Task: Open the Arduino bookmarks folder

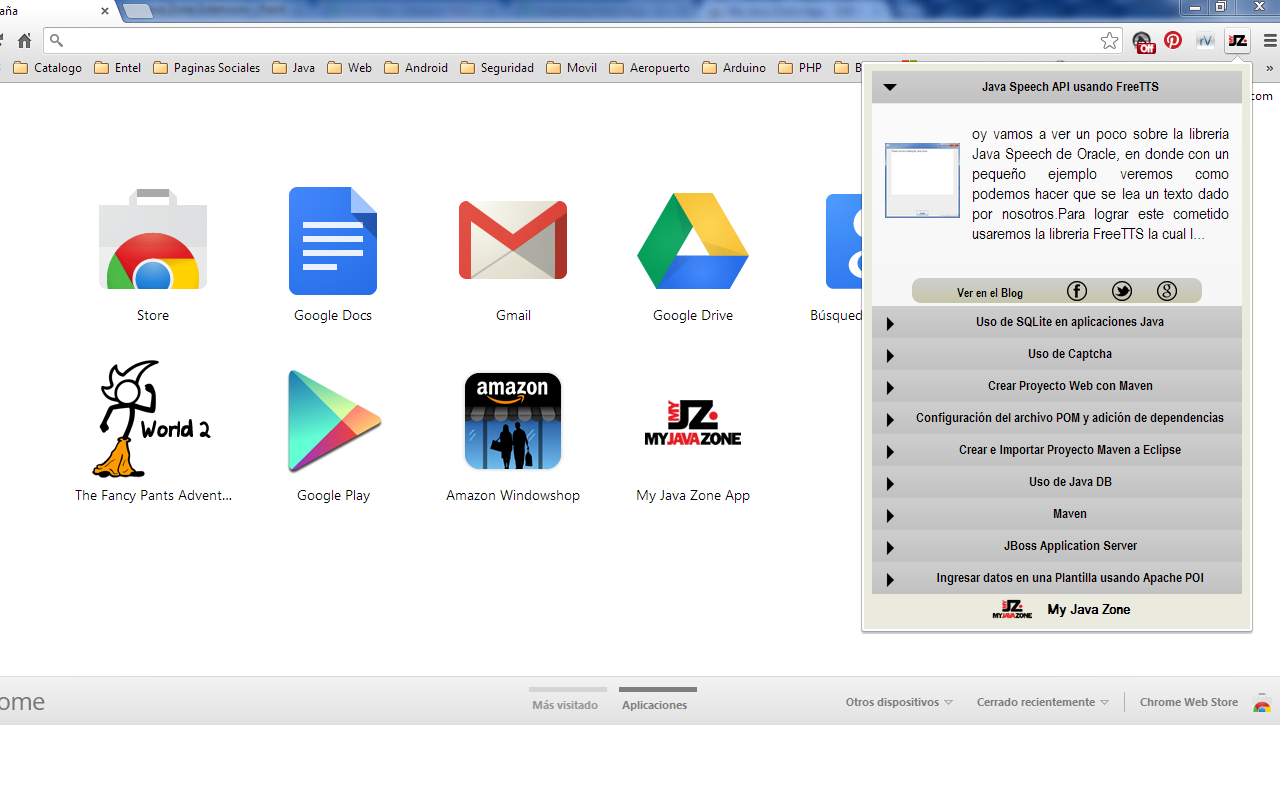Action: pos(734,68)
